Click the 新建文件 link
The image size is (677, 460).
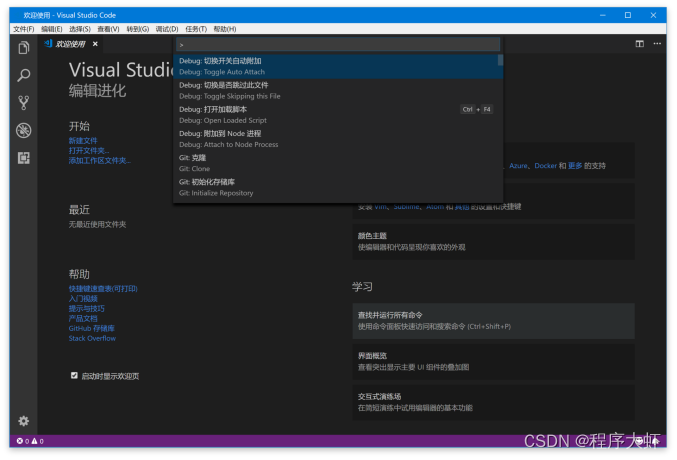pos(83,140)
